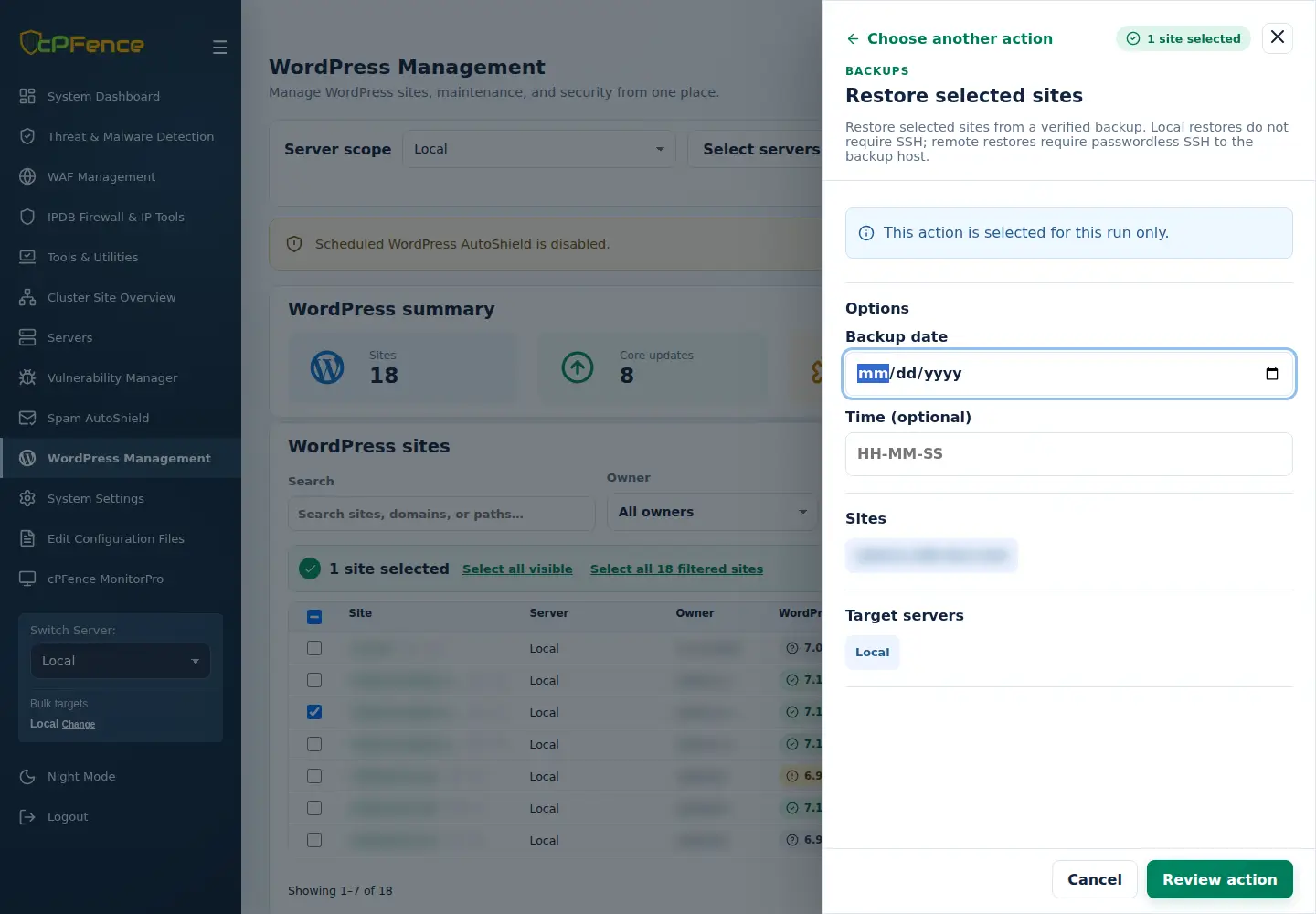
Task: Click the Change link under Bulk targets
Action: tap(79, 724)
